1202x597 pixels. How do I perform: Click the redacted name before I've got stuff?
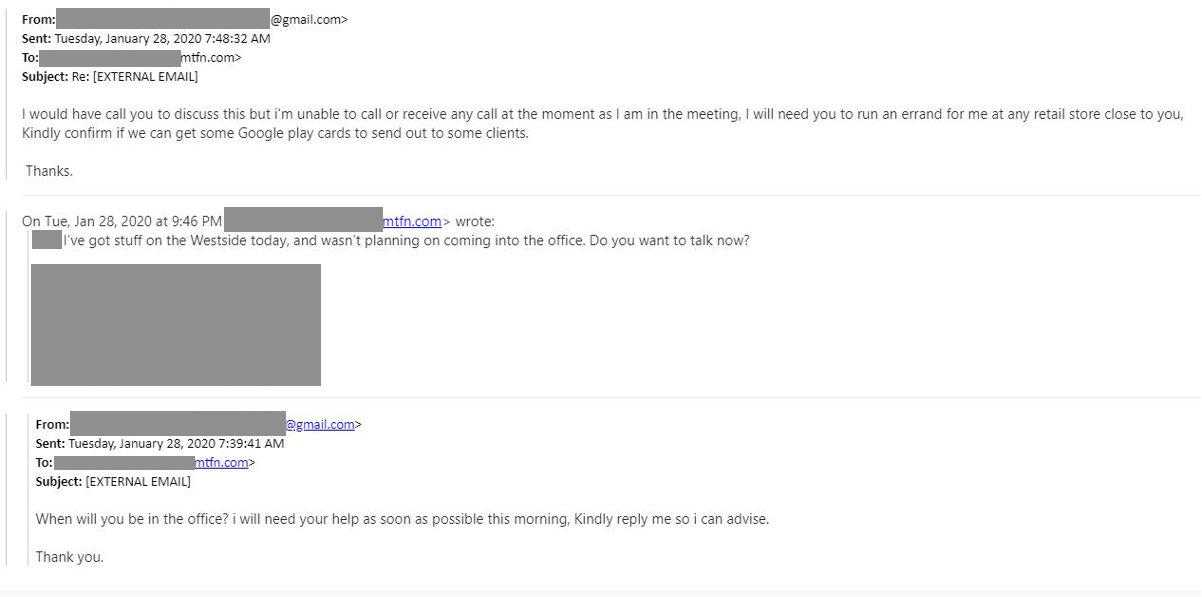47,240
